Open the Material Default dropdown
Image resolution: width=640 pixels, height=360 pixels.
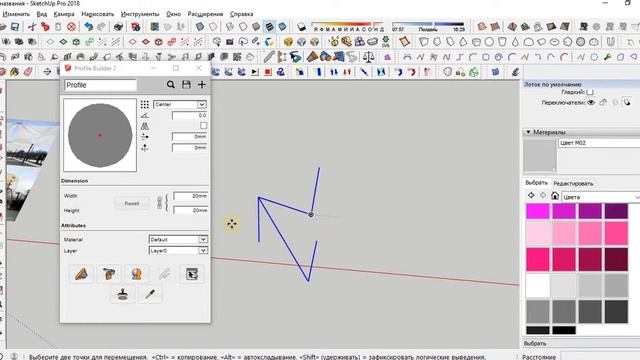(178, 240)
